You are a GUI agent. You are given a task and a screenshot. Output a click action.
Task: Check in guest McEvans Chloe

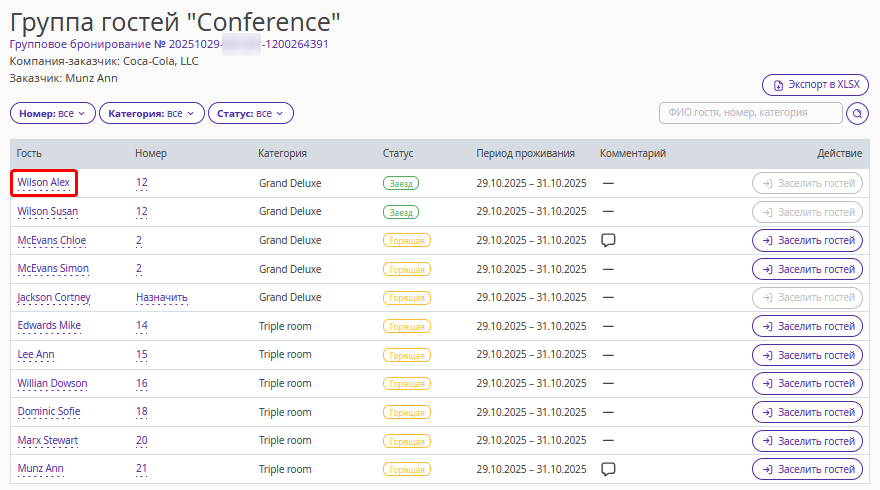807,241
